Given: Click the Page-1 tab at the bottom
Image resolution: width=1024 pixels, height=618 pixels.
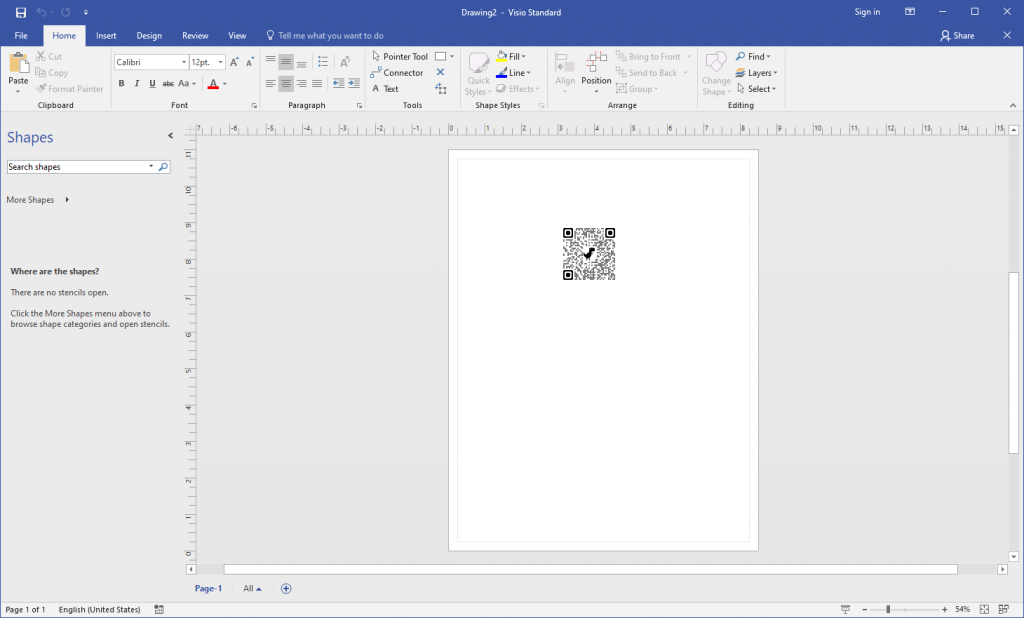Looking at the screenshot, I should (x=208, y=588).
